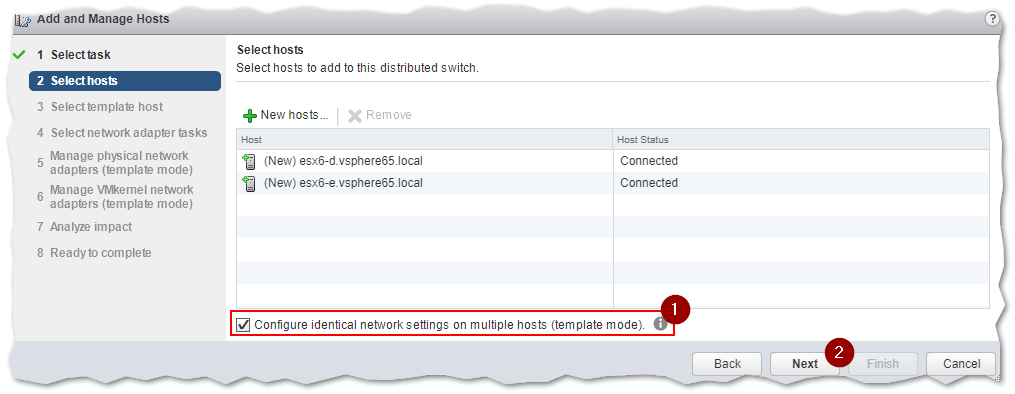This screenshot has width=1015, height=394.
Task: Open step 8 Ready to complete
Action: [94, 253]
